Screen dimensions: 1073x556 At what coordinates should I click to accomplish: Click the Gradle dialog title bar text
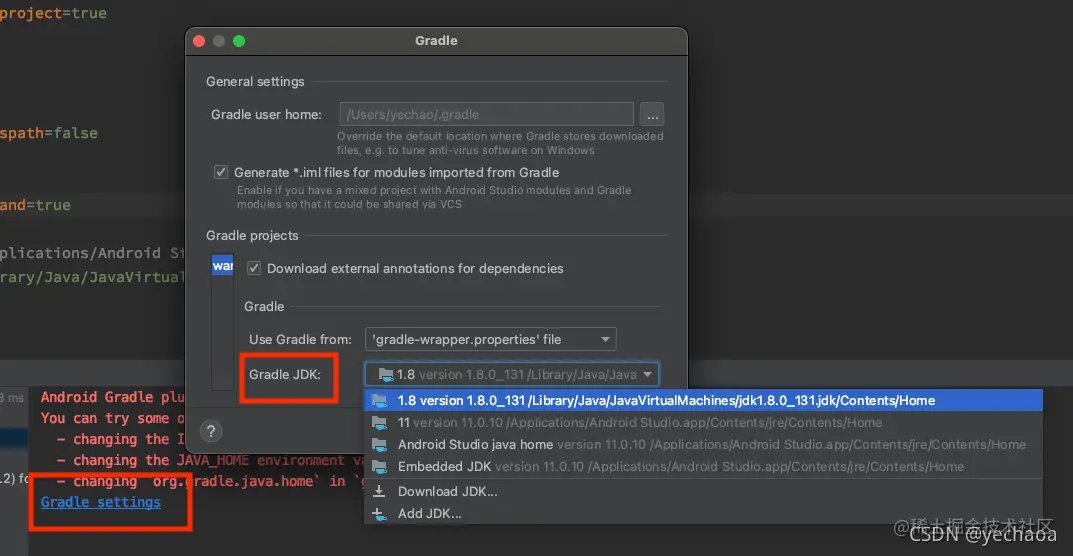(436, 41)
